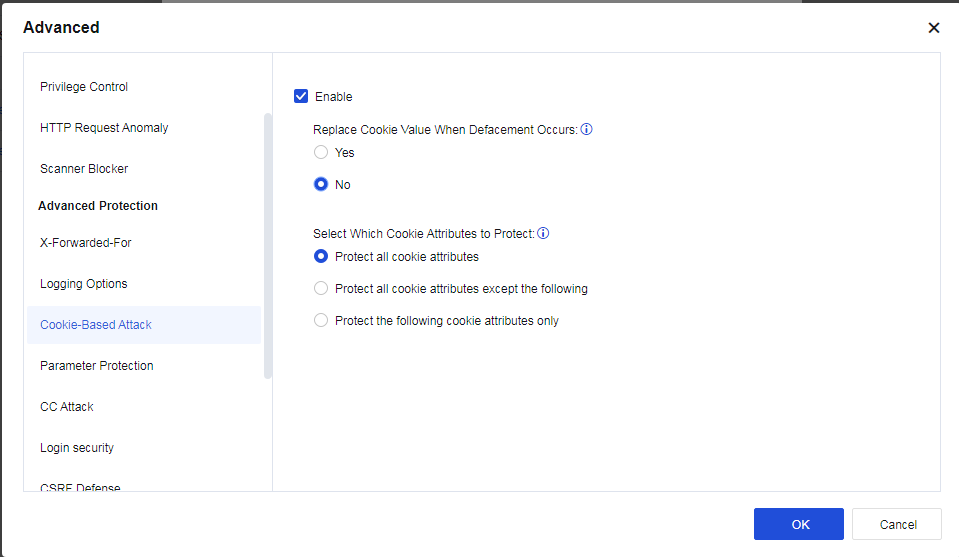959x557 pixels.
Task: Go to Scanner Blocker settings
Action: (84, 169)
